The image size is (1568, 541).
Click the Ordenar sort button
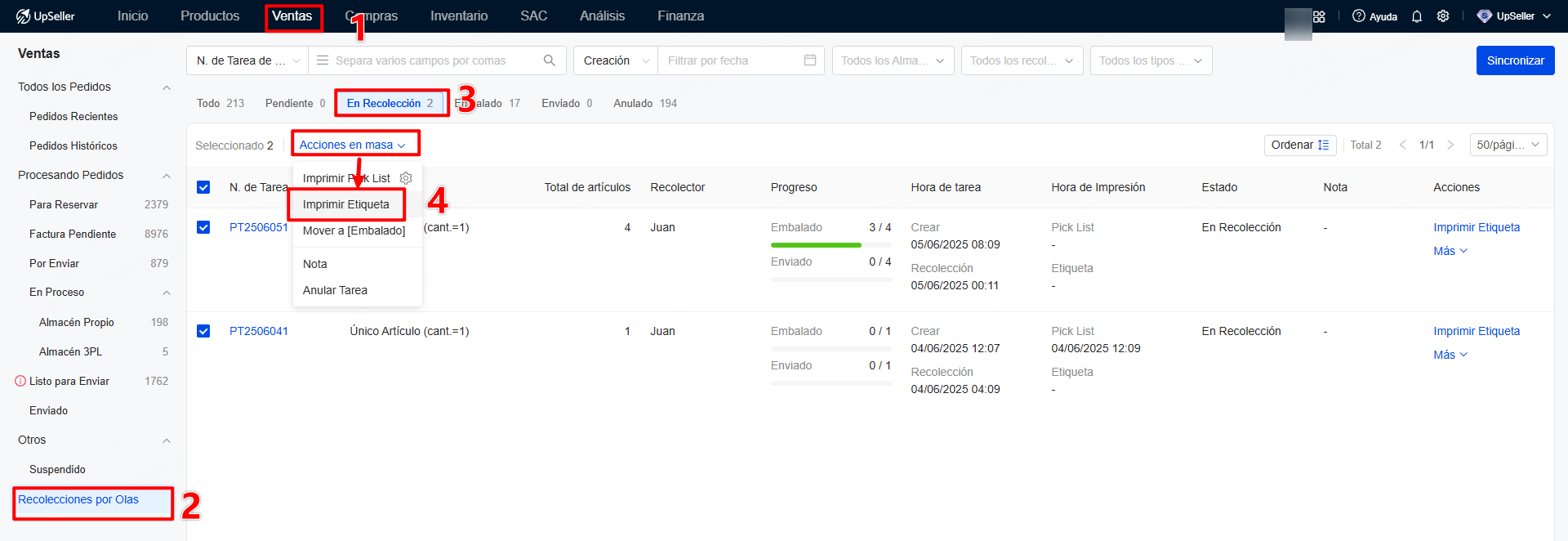[x=1299, y=145]
